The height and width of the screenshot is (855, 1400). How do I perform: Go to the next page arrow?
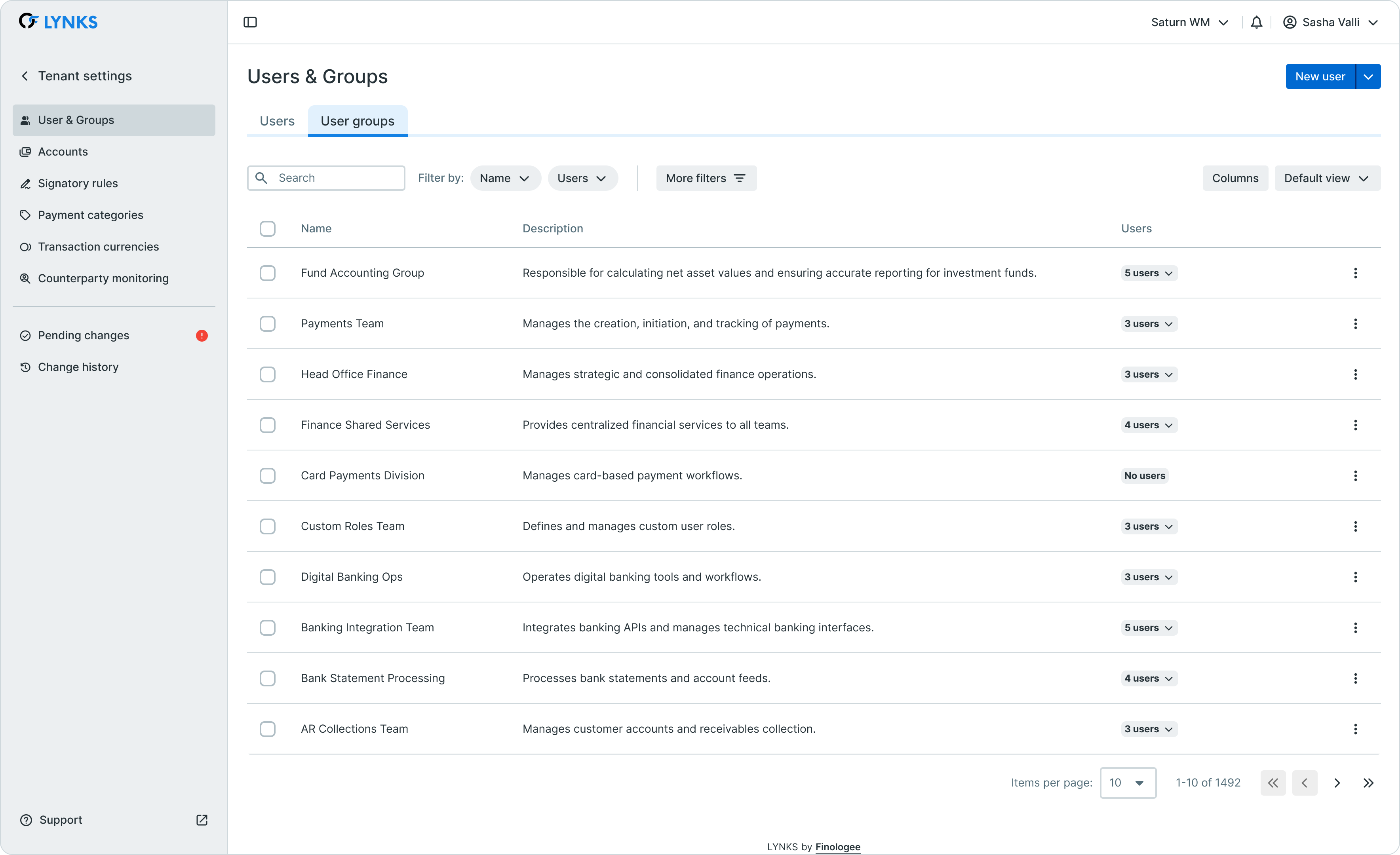(x=1337, y=783)
